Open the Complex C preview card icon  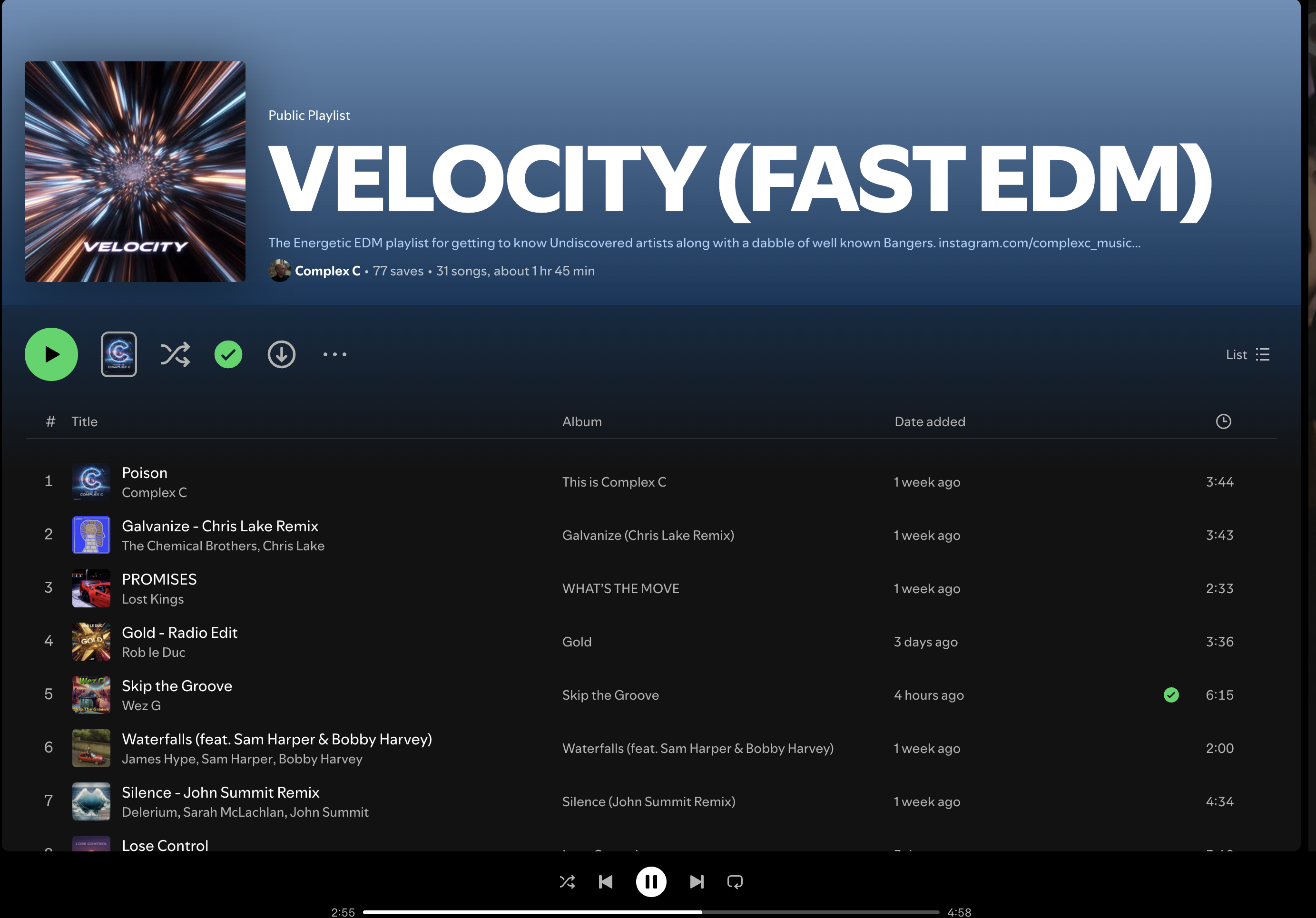tap(118, 354)
